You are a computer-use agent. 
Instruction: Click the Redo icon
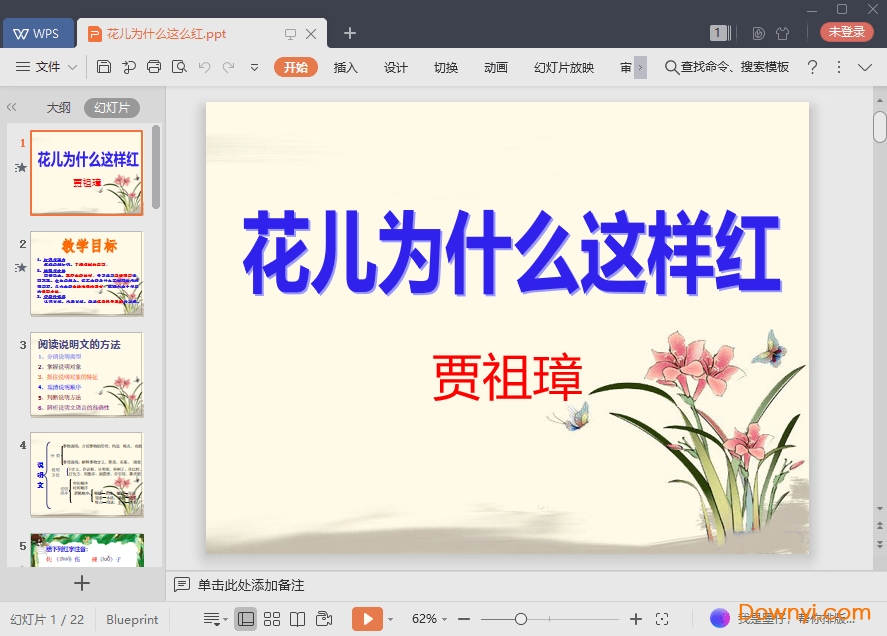(x=230, y=67)
